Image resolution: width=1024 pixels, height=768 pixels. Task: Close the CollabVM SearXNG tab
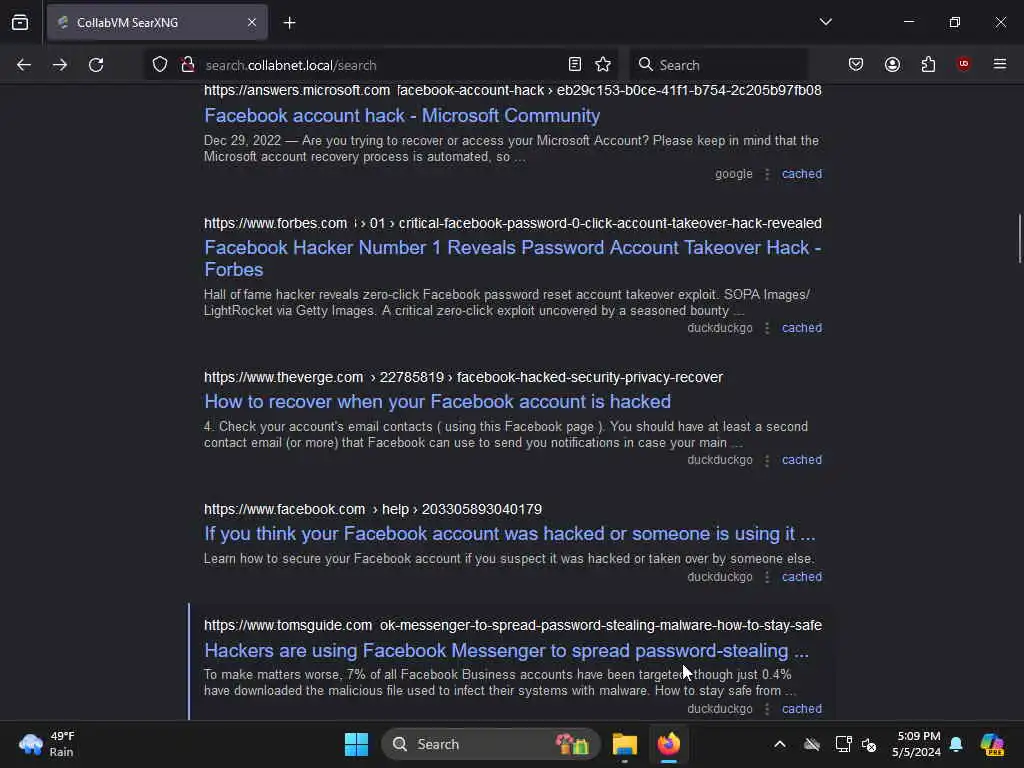click(252, 23)
